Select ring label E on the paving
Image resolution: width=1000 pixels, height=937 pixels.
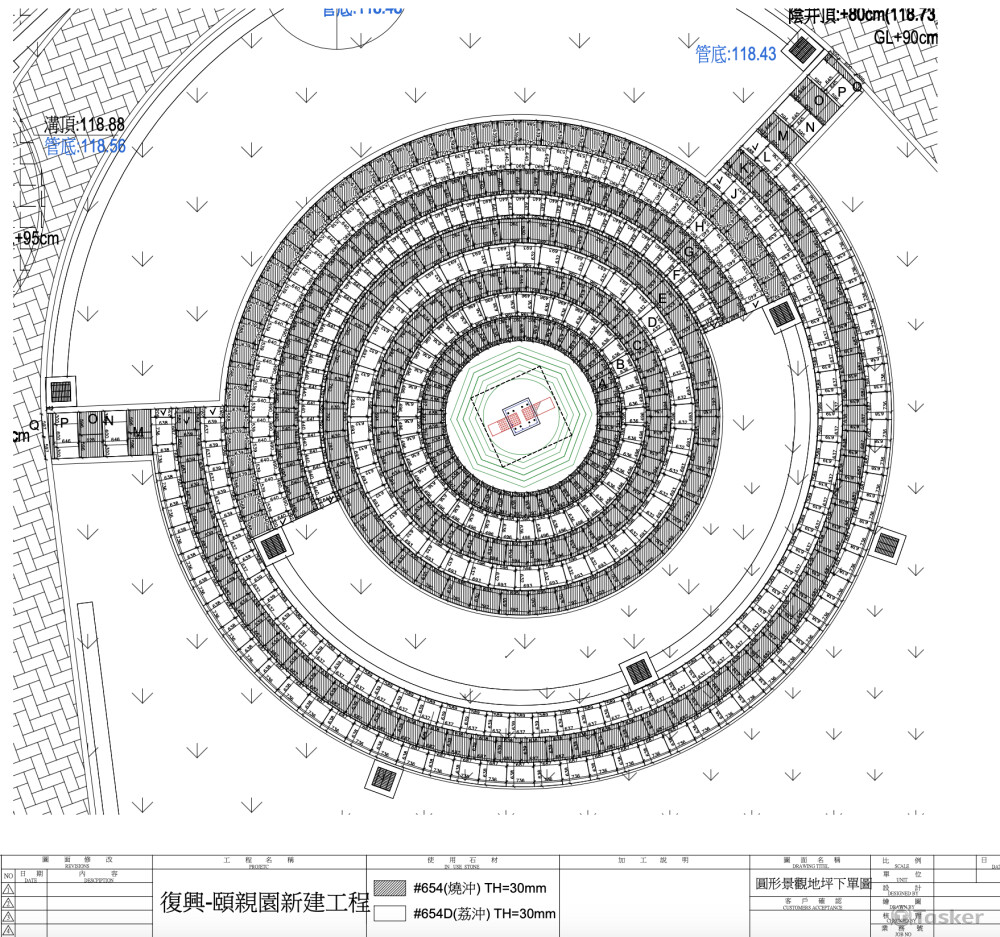(662, 299)
